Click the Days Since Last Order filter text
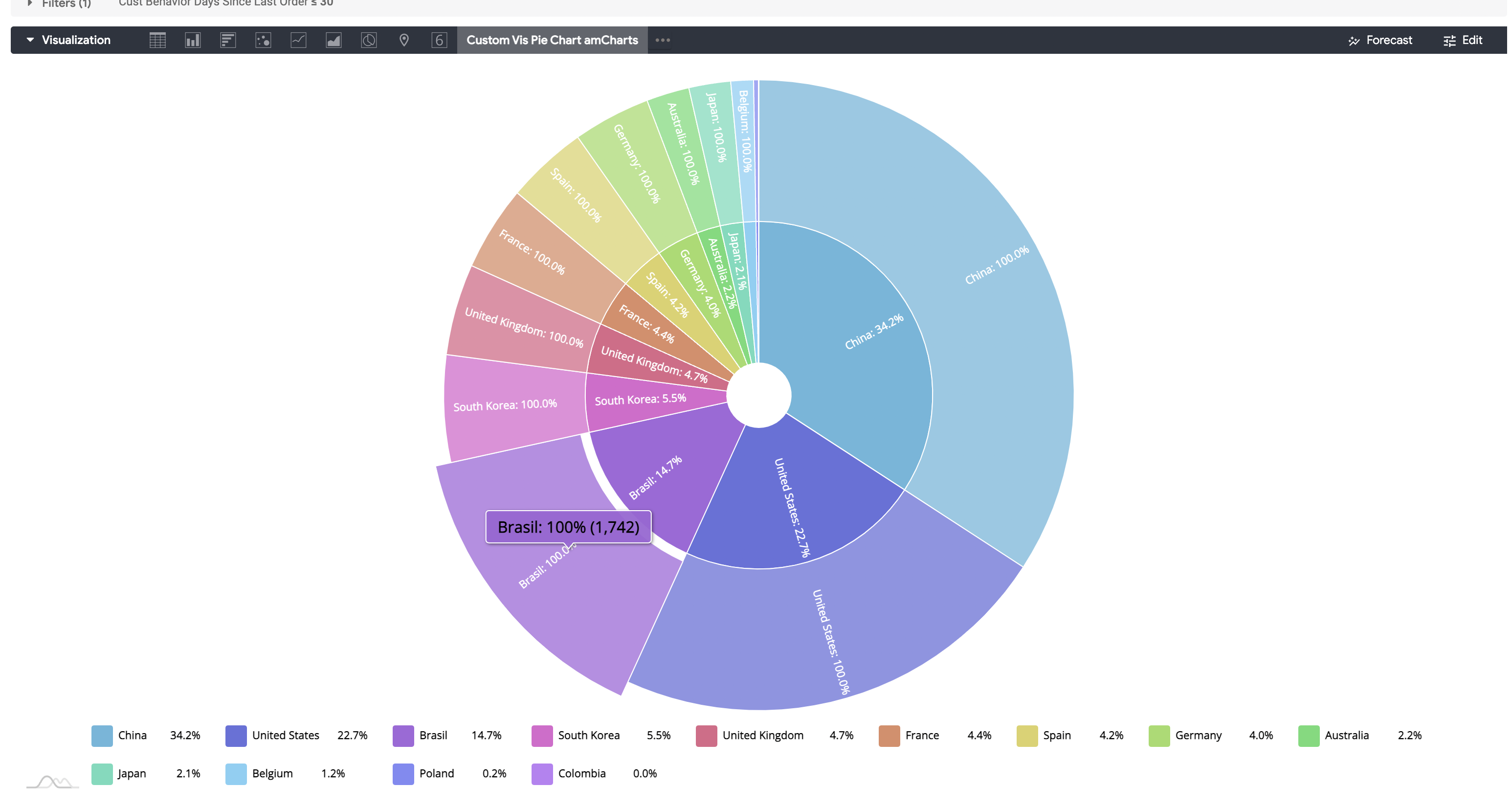Image resolution: width=1512 pixels, height=809 pixels. (x=225, y=4)
